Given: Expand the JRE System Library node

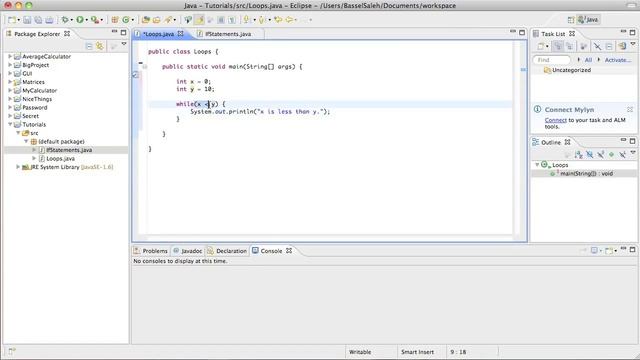Looking at the screenshot, I should point(18,167).
